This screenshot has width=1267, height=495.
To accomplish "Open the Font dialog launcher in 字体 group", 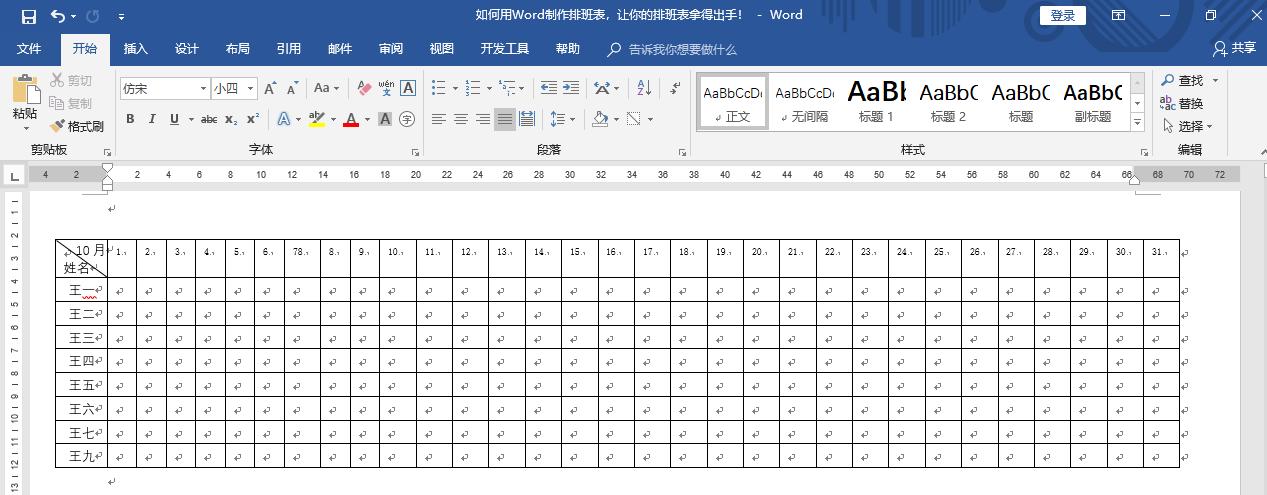I will [x=415, y=152].
